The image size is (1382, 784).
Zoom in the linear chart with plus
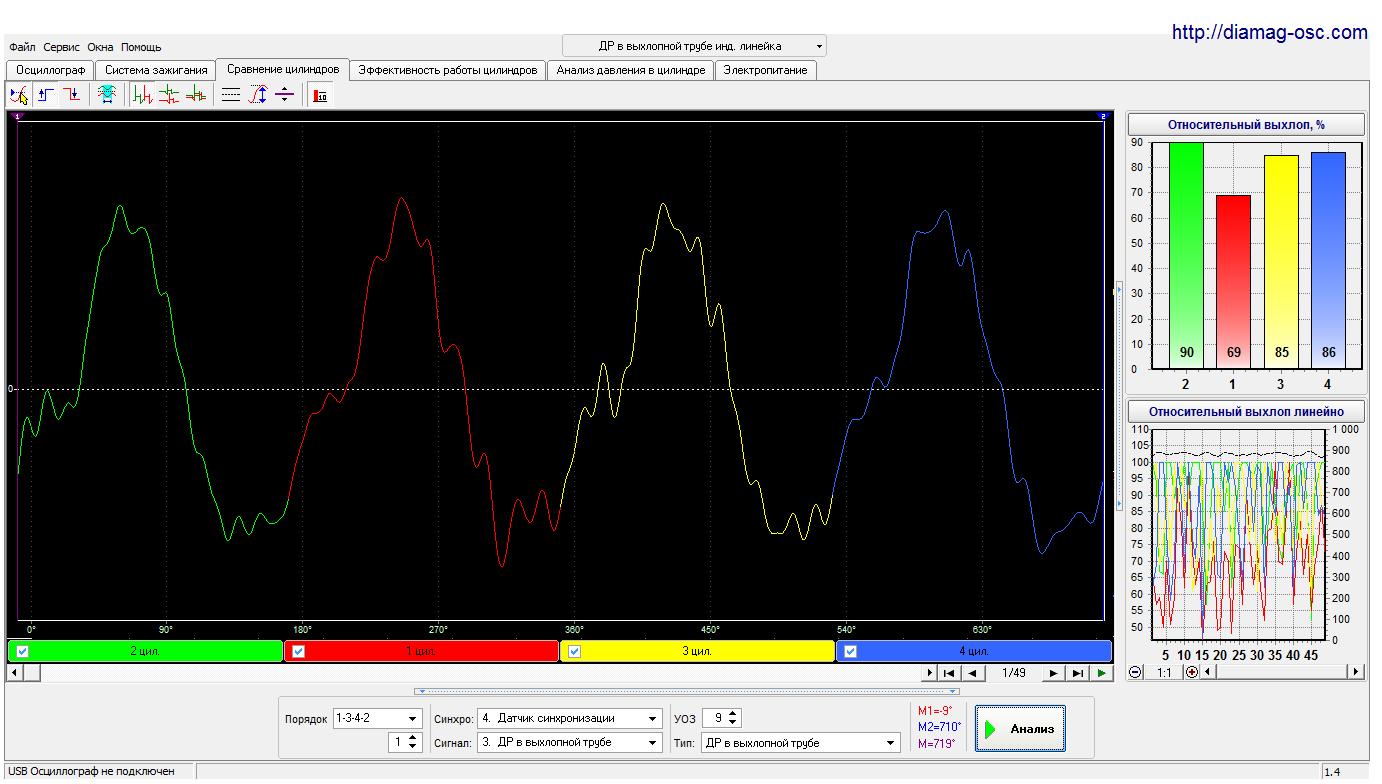click(1192, 672)
